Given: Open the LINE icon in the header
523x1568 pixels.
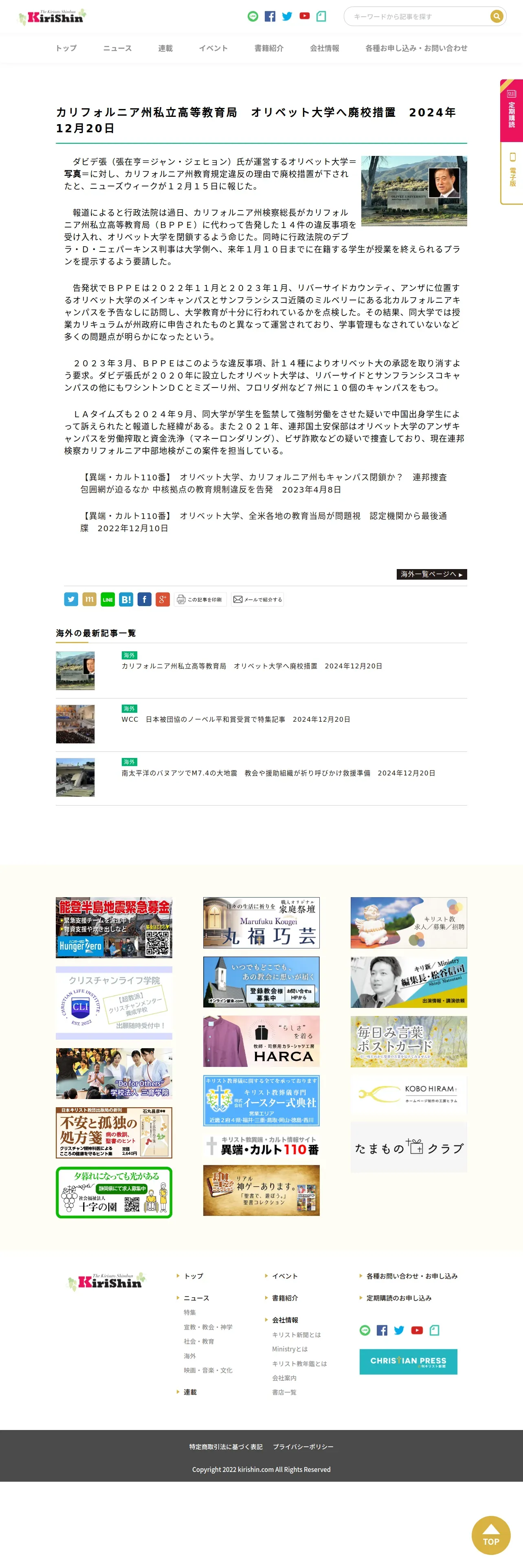Looking at the screenshot, I should [253, 16].
